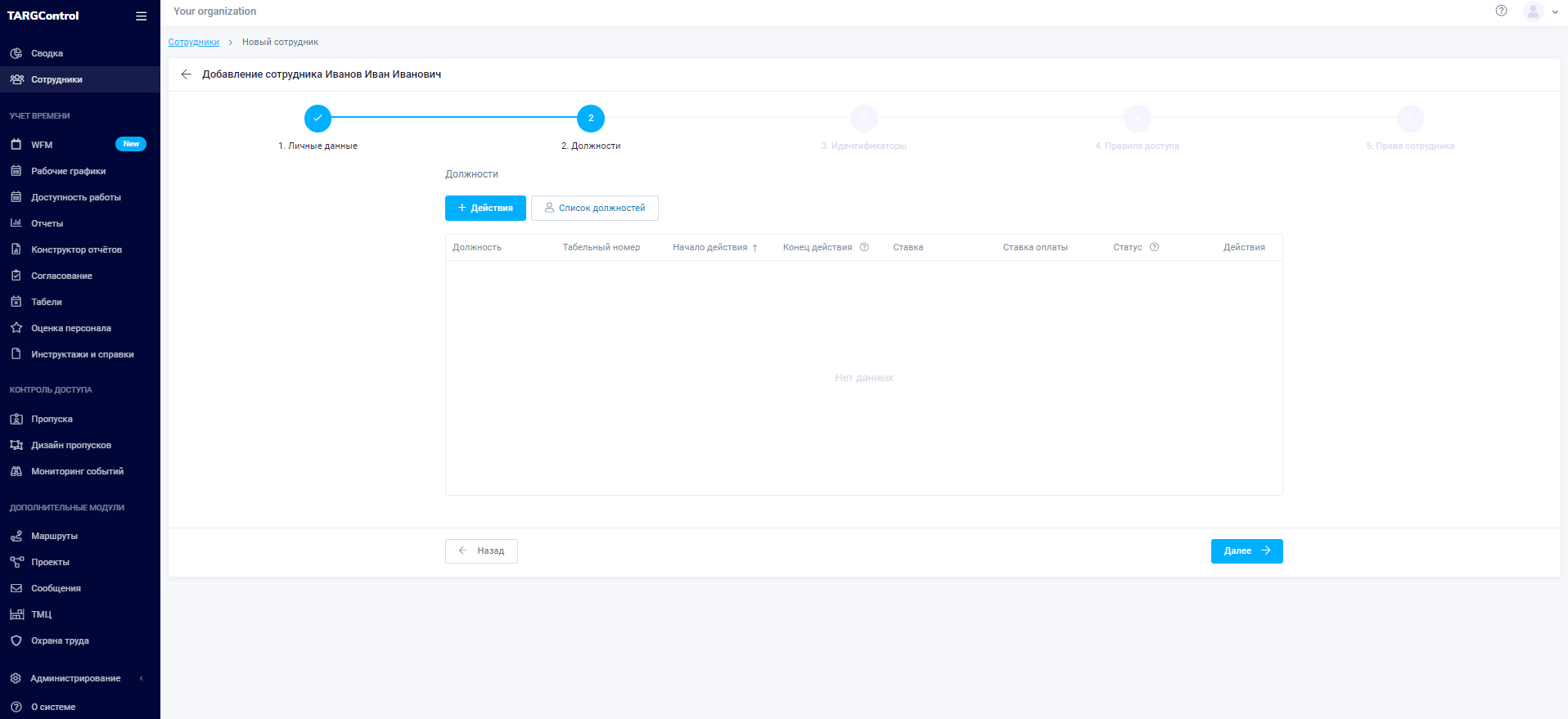Click the Должность column header

(477, 248)
